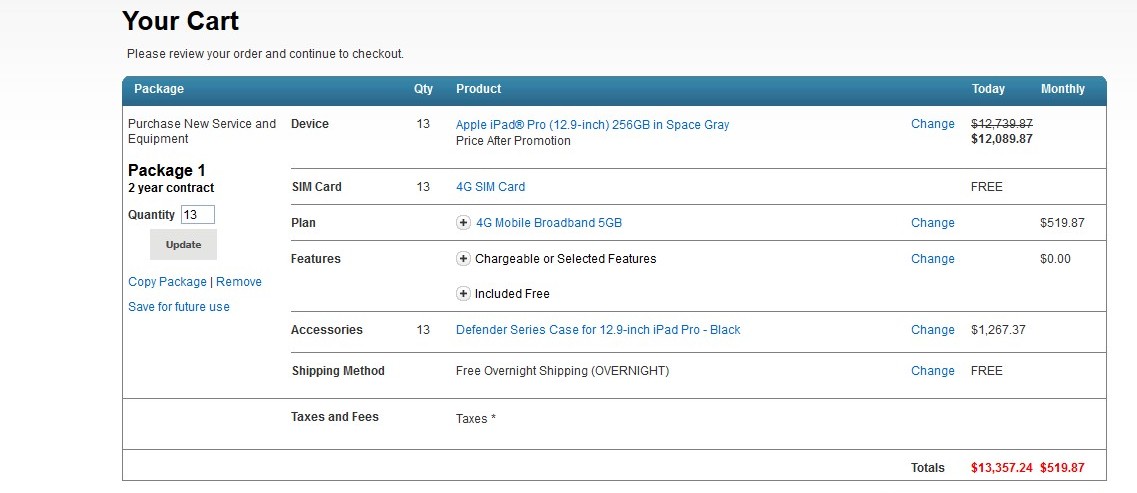Click the Free Overnight Shipping text
The height and width of the screenshot is (493, 1137).
point(562,371)
